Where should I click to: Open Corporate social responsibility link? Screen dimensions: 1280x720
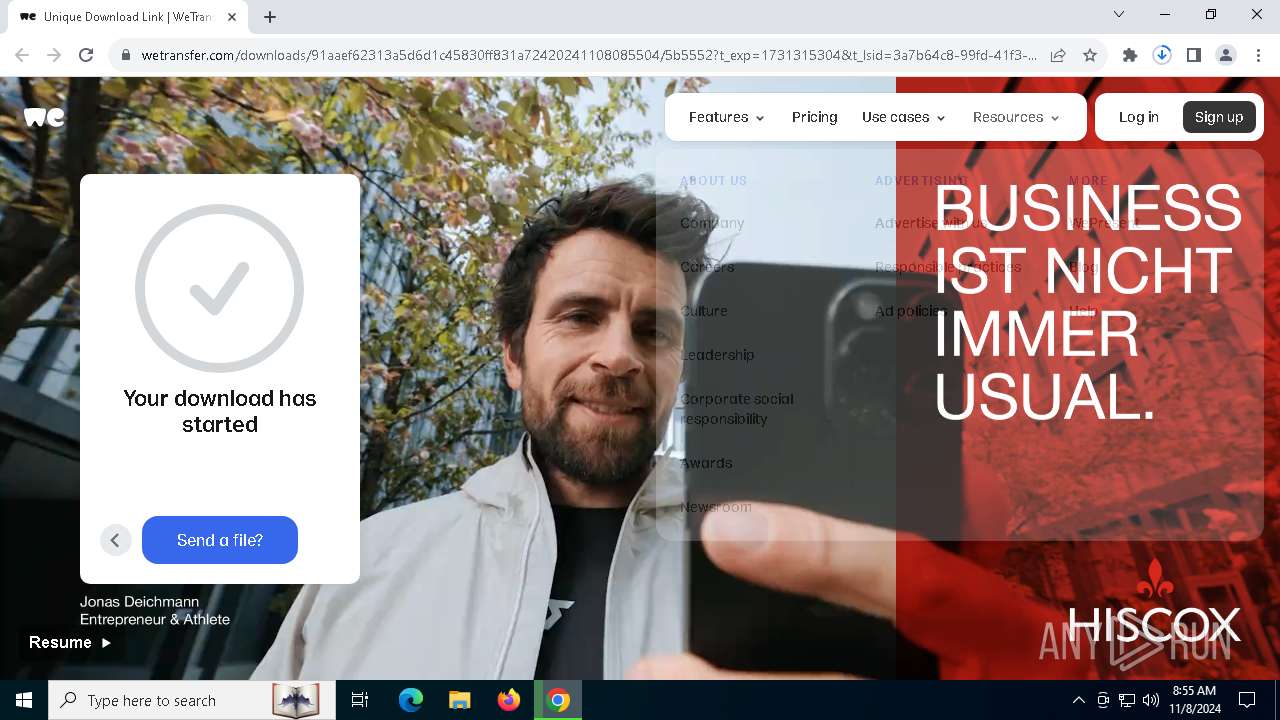(737, 409)
